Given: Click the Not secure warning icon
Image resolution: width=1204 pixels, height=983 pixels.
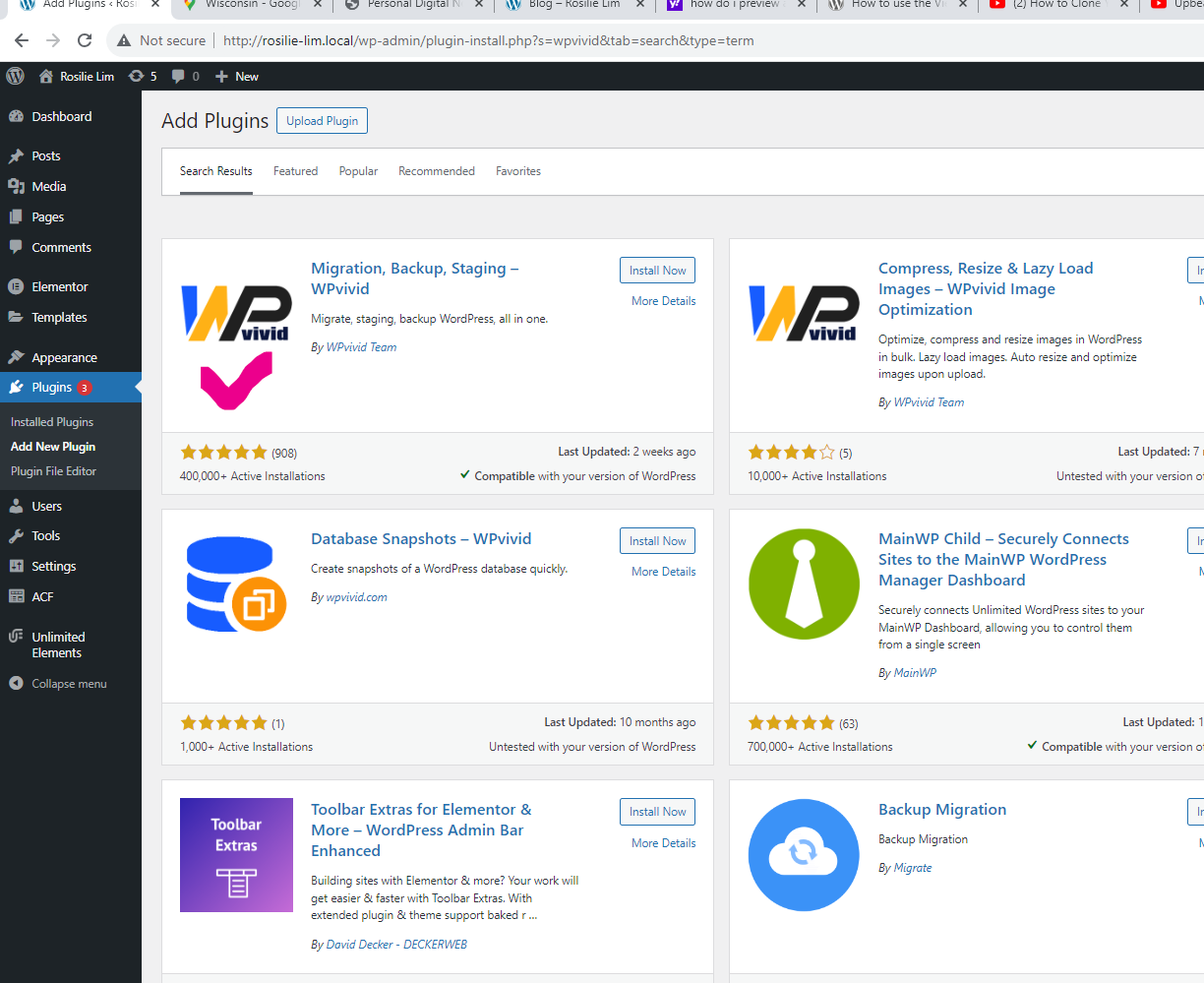Looking at the screenshot, I should [124, 40].
